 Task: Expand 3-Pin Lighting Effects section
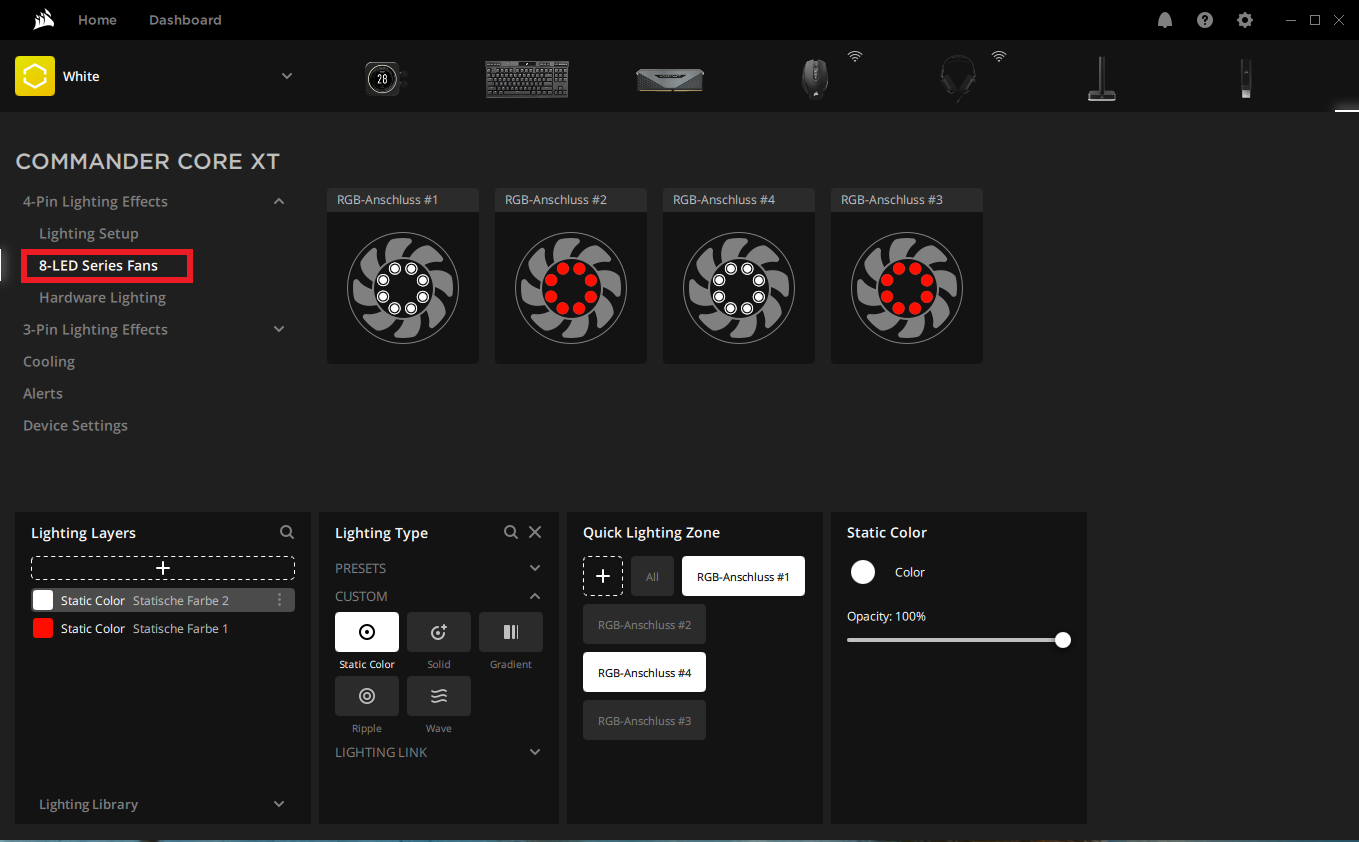coord(279,329)
